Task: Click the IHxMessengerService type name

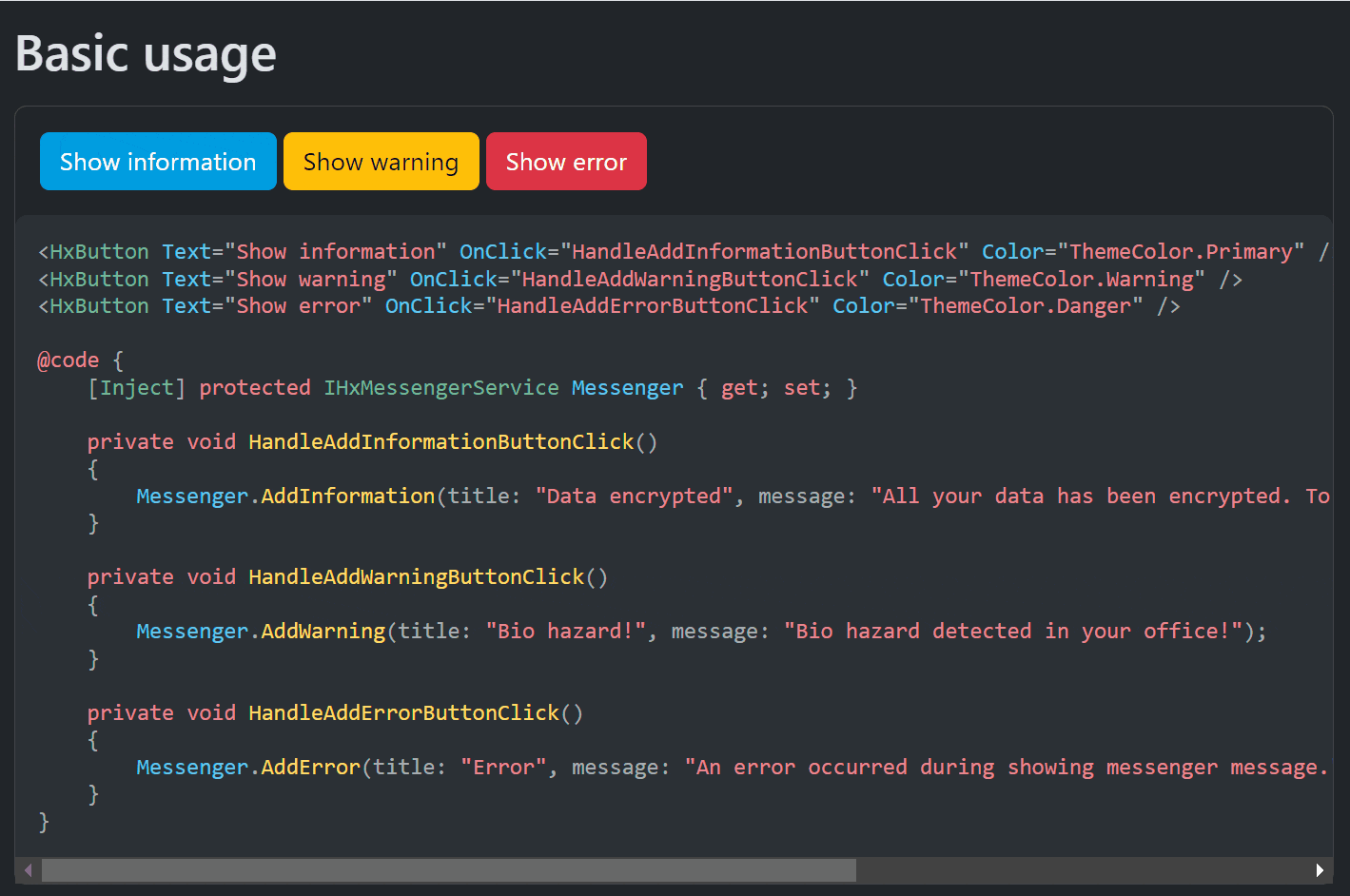Action: tap(441, 388)
